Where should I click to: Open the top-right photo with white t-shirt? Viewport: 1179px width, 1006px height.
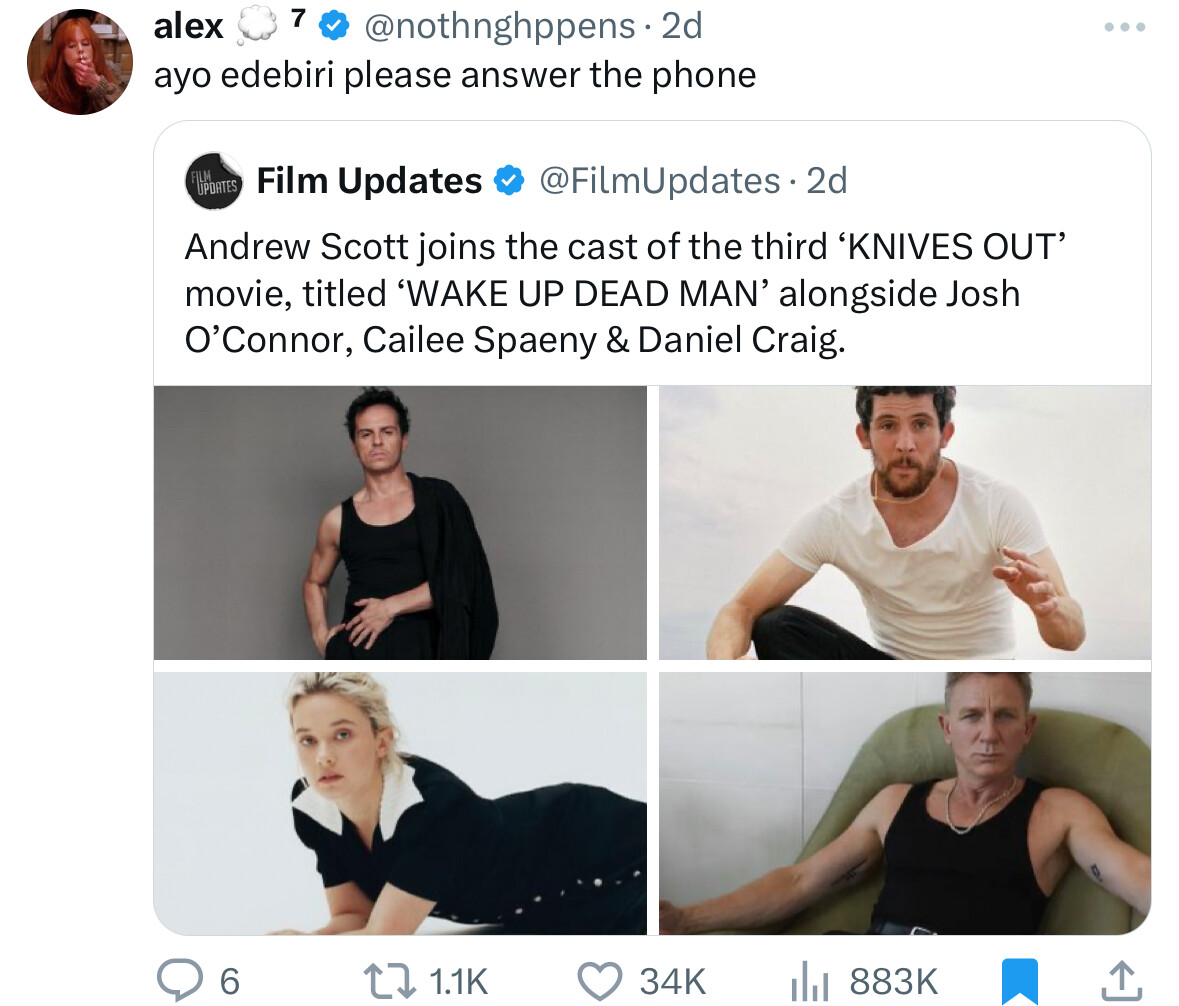(904, 522)
